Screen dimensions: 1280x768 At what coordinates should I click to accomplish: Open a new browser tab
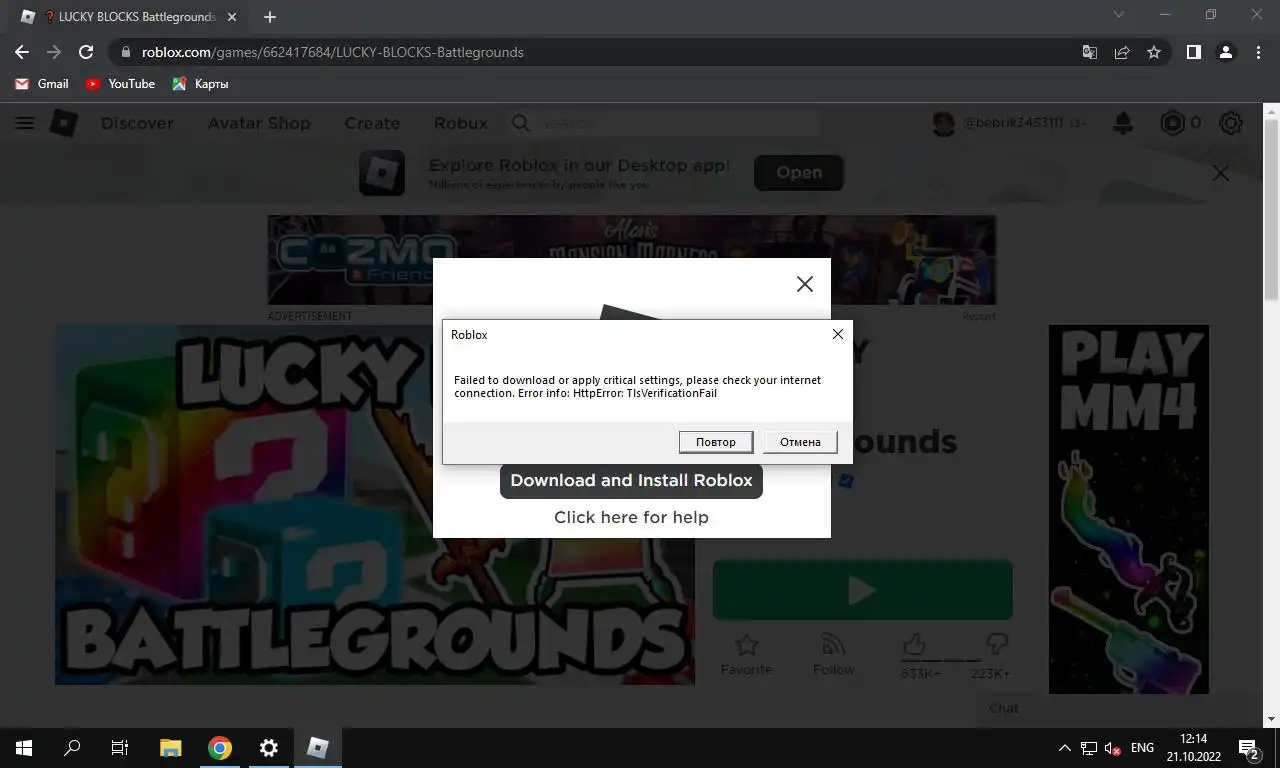[270, 17]
